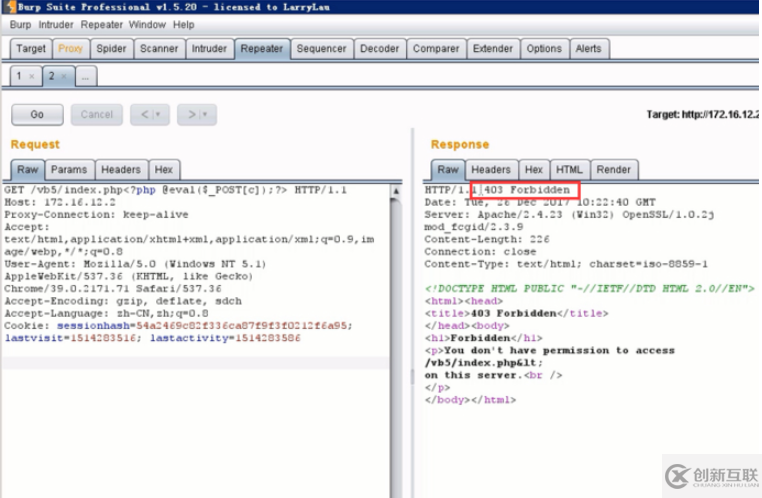Close Repeater tab 2 with its x
Viewport: 762px width, 498px height.
64,76
